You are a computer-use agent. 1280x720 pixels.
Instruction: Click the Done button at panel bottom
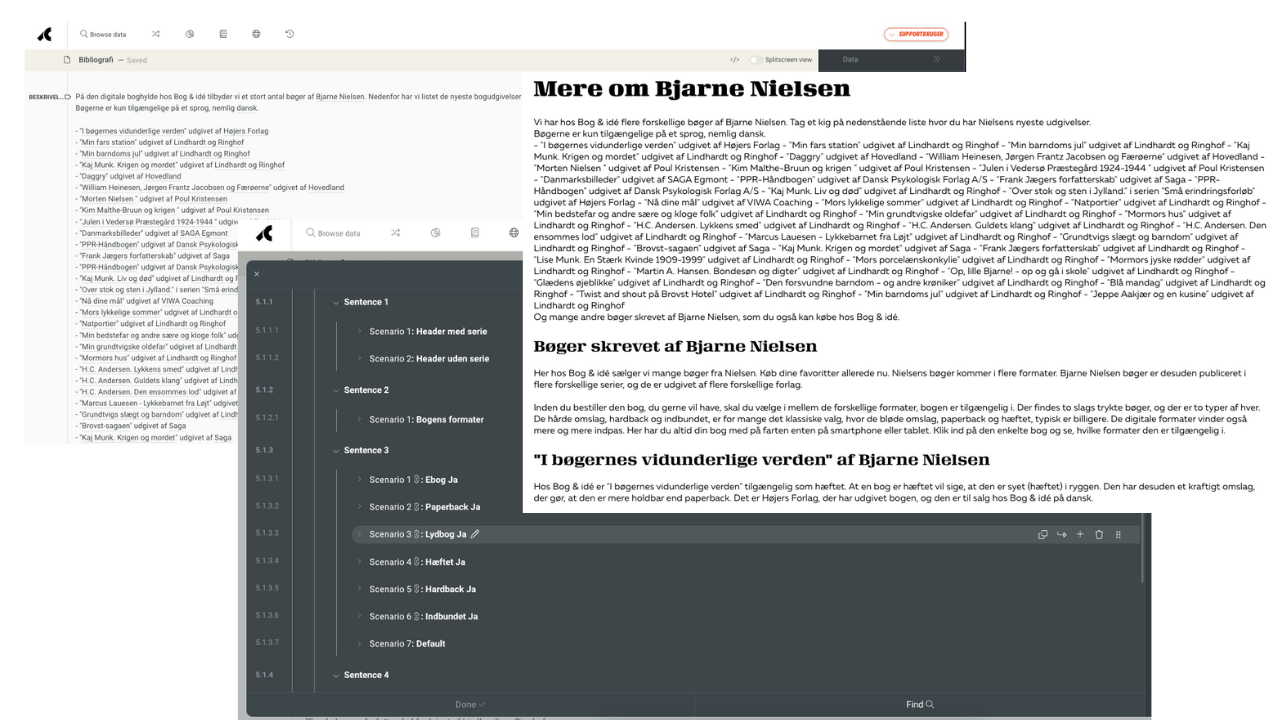pos(470,704)
